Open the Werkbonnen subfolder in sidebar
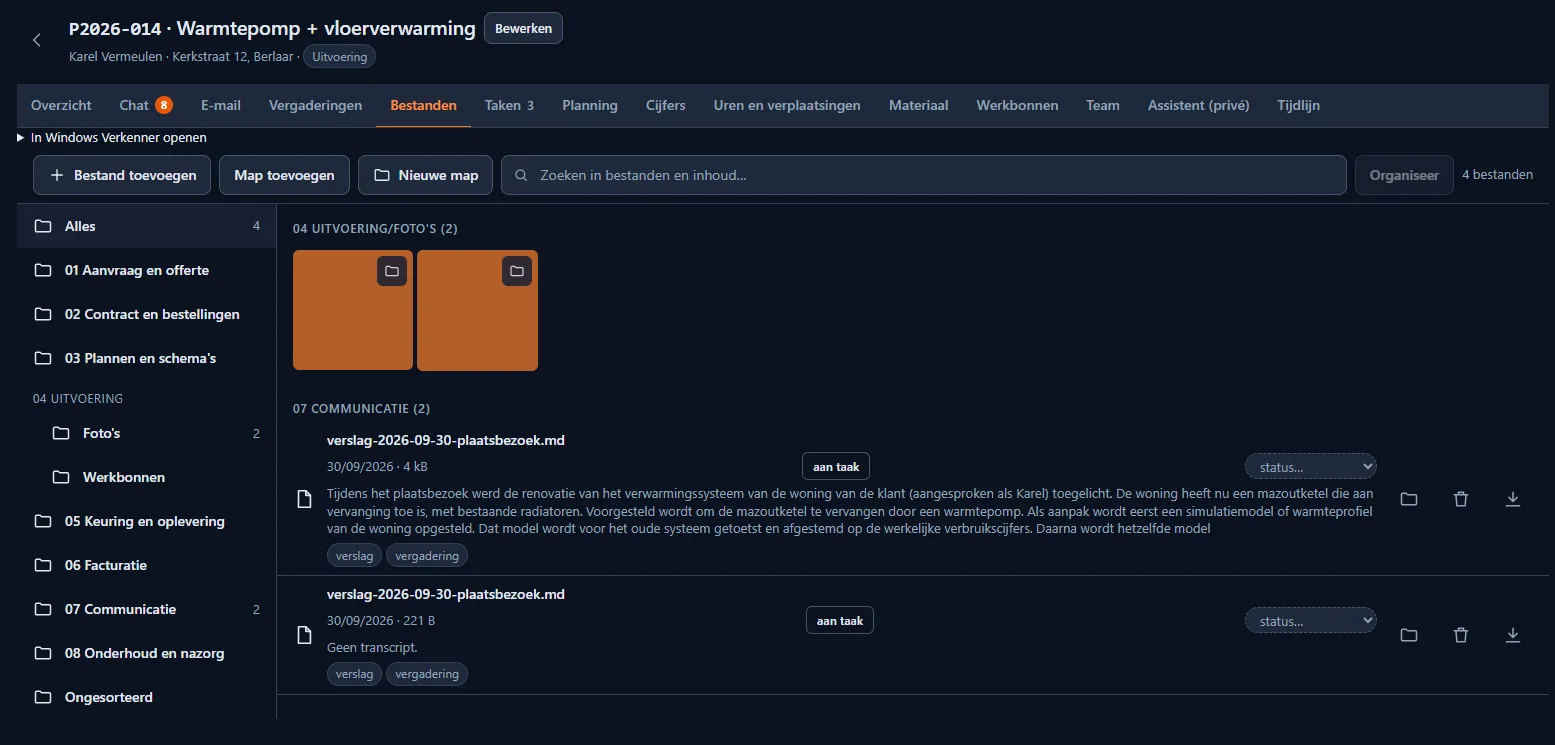 (155, 477)
